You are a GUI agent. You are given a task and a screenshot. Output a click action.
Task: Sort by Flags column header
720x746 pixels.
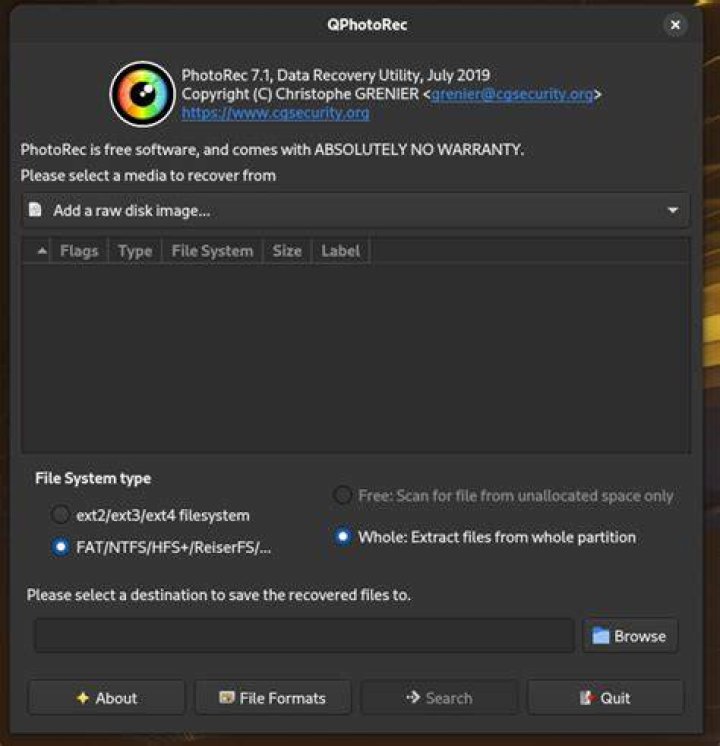tap(79, 251)
